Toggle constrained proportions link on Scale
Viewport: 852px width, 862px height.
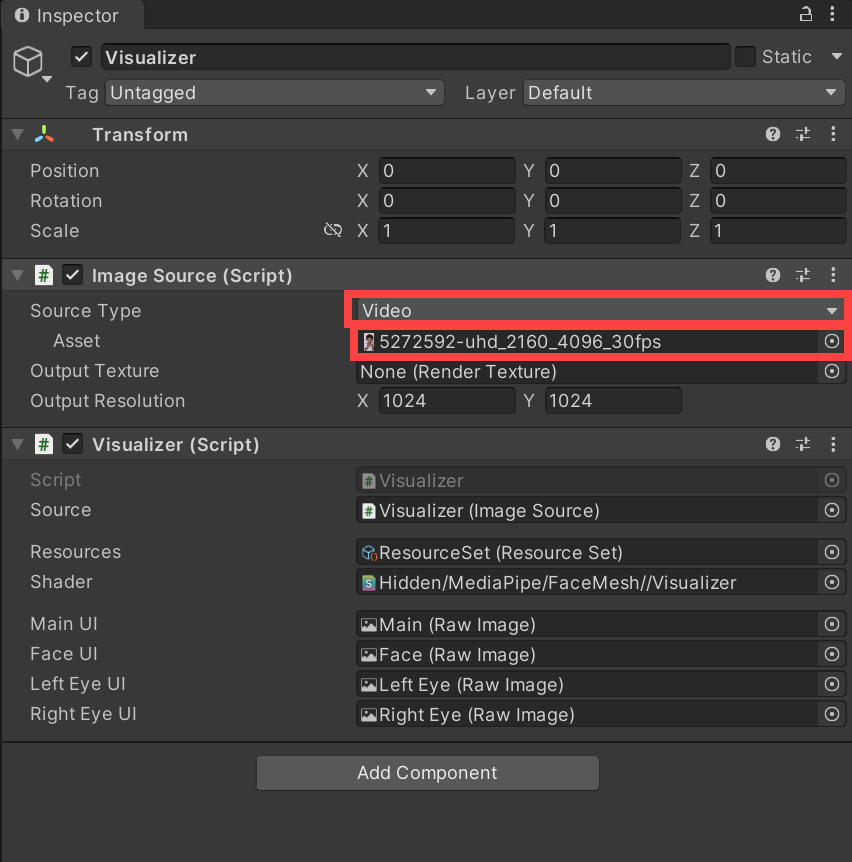pos(333,230)
